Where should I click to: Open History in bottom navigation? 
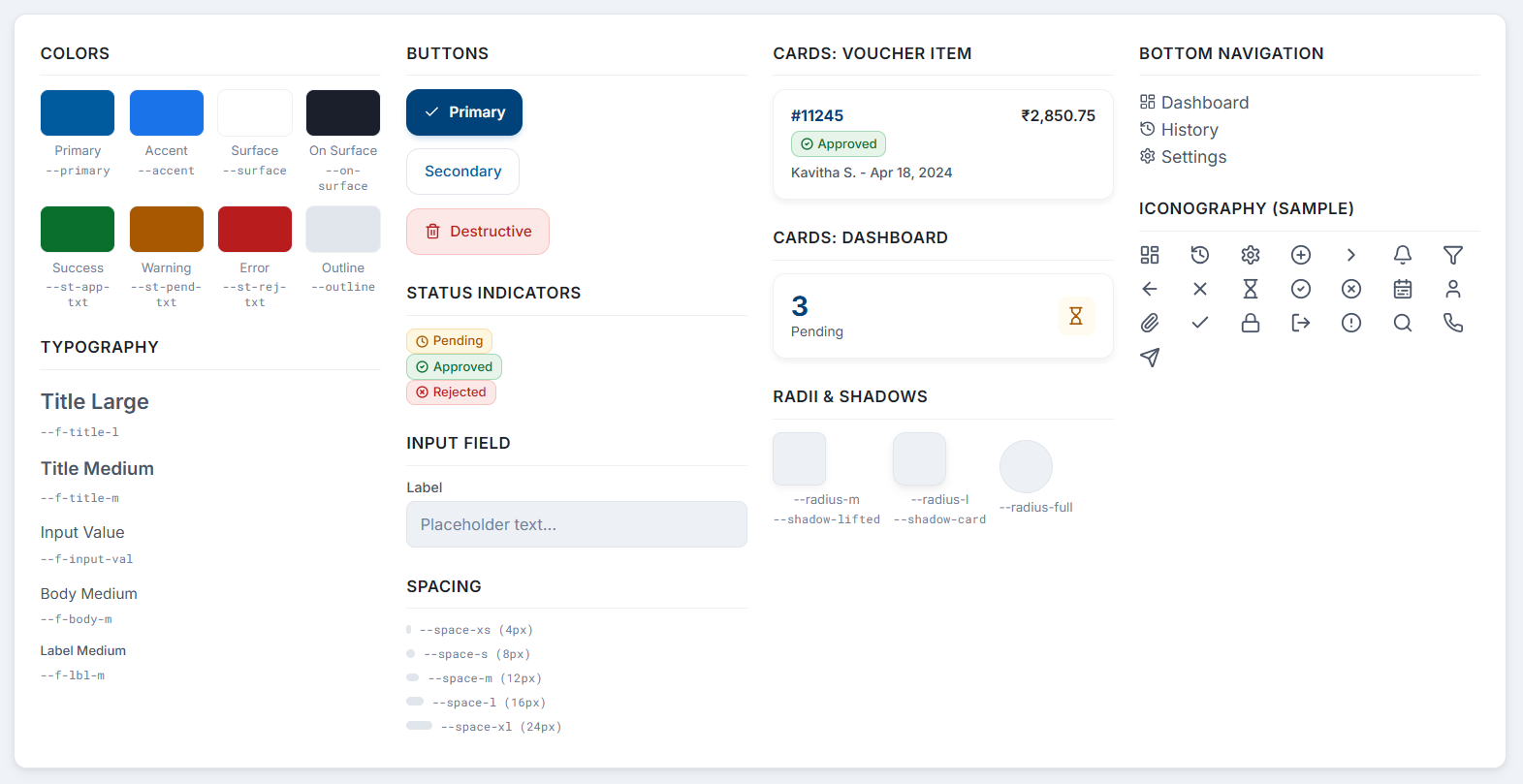[1179, 130]
